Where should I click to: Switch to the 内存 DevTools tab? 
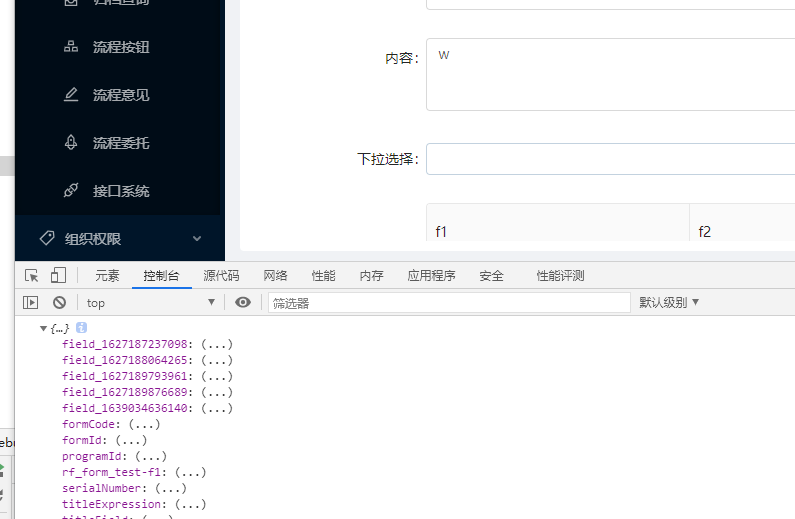[x=372, y=276]
